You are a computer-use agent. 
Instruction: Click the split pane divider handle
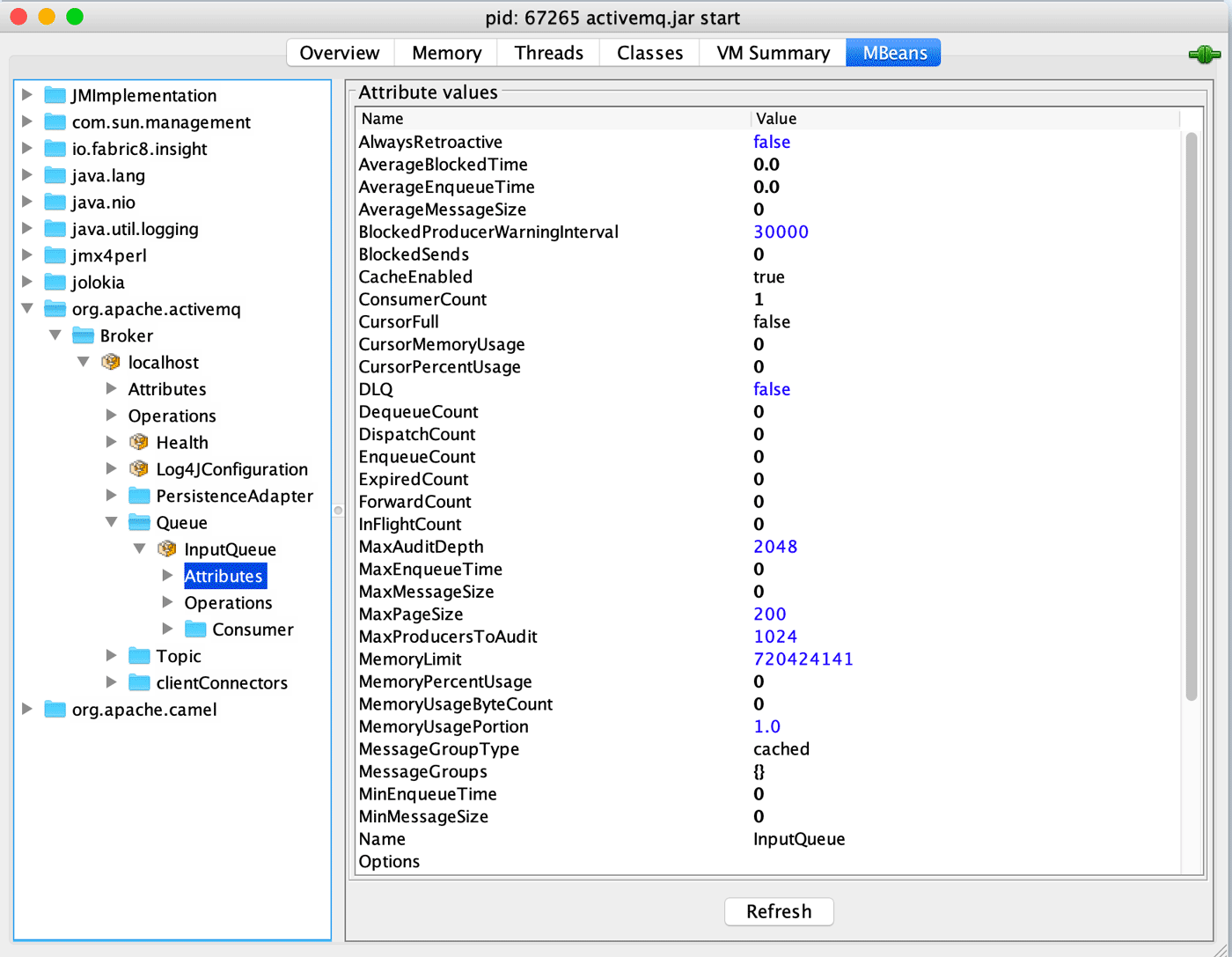338,511
